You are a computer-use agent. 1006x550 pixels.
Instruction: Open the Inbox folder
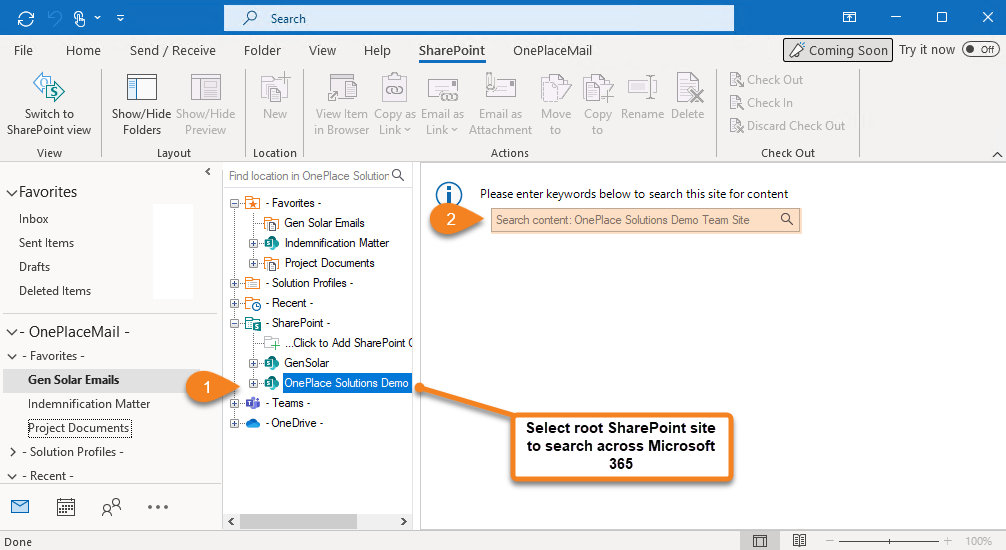(x=33, y=219)
